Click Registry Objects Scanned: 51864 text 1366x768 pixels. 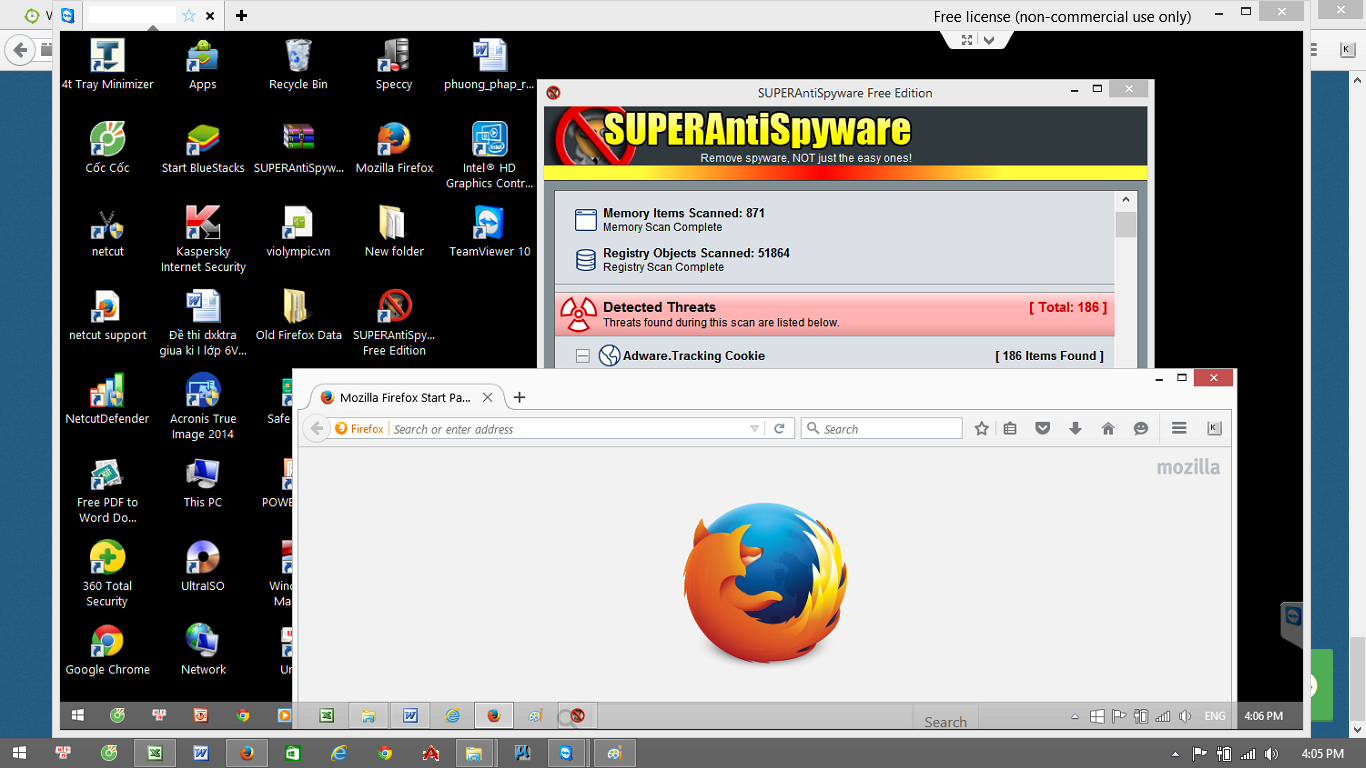[696, 253]
